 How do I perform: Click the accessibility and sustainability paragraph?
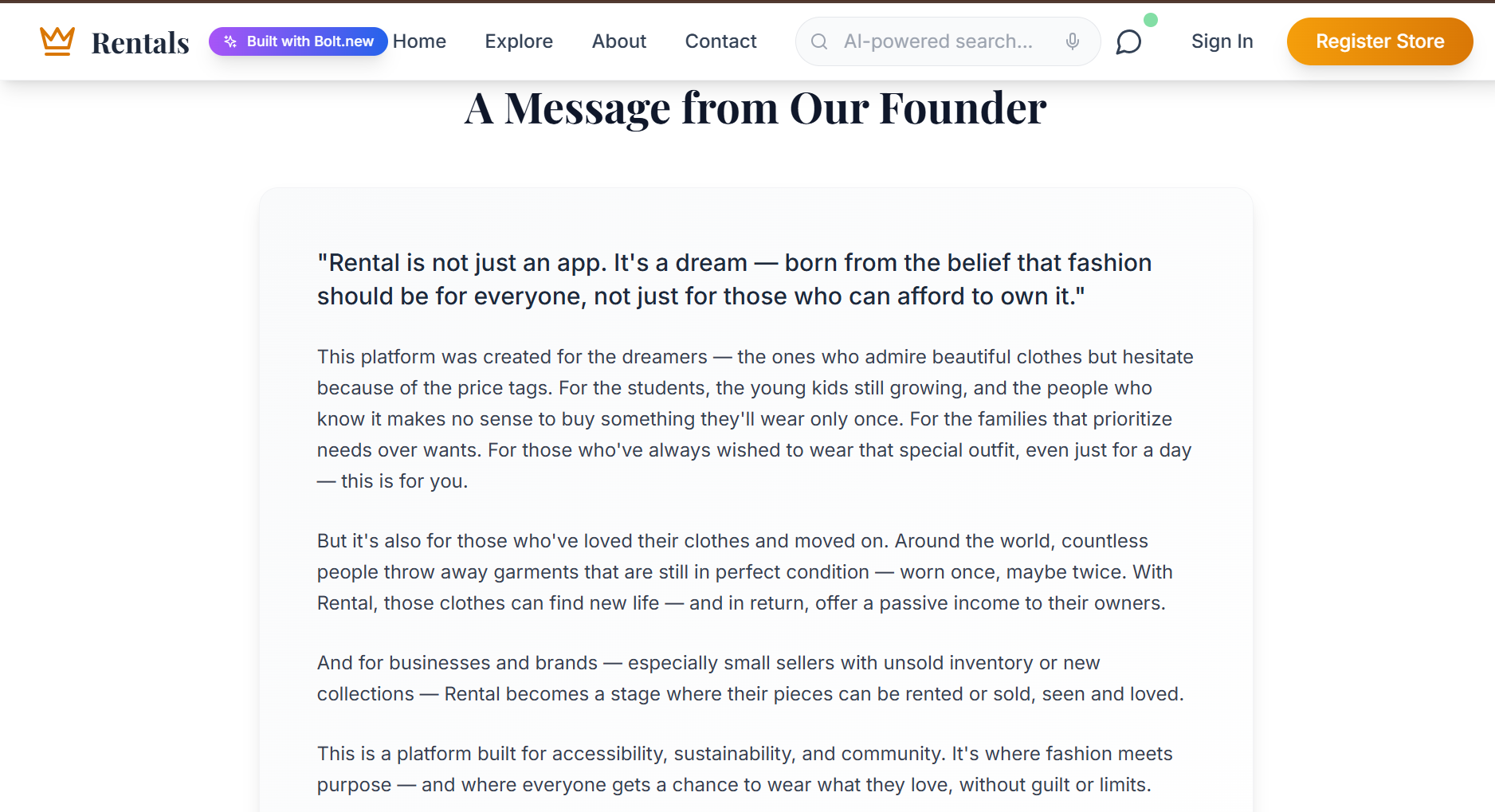pos(744,769)
